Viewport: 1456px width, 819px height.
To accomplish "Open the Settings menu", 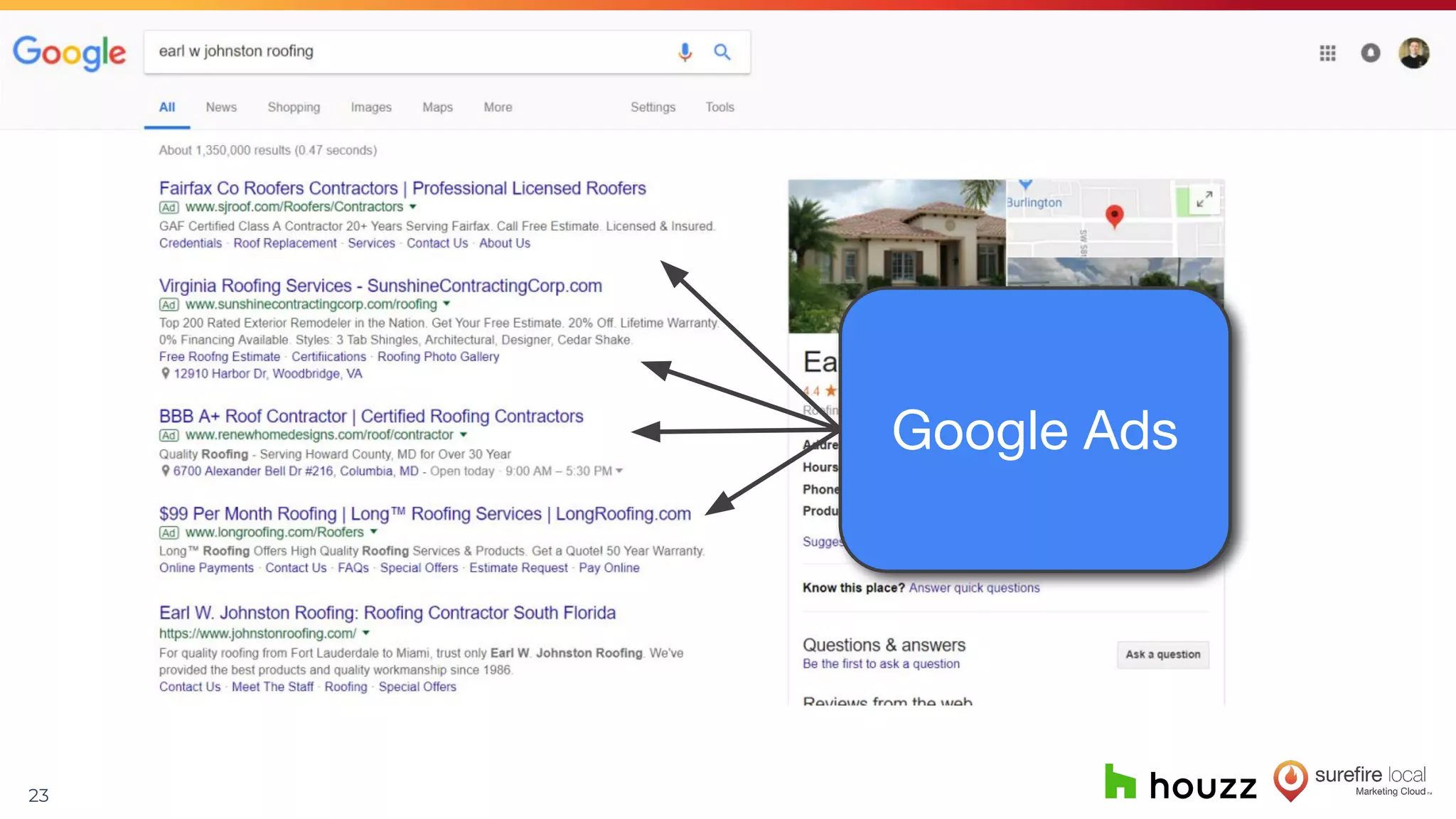I will click(653, 107).
